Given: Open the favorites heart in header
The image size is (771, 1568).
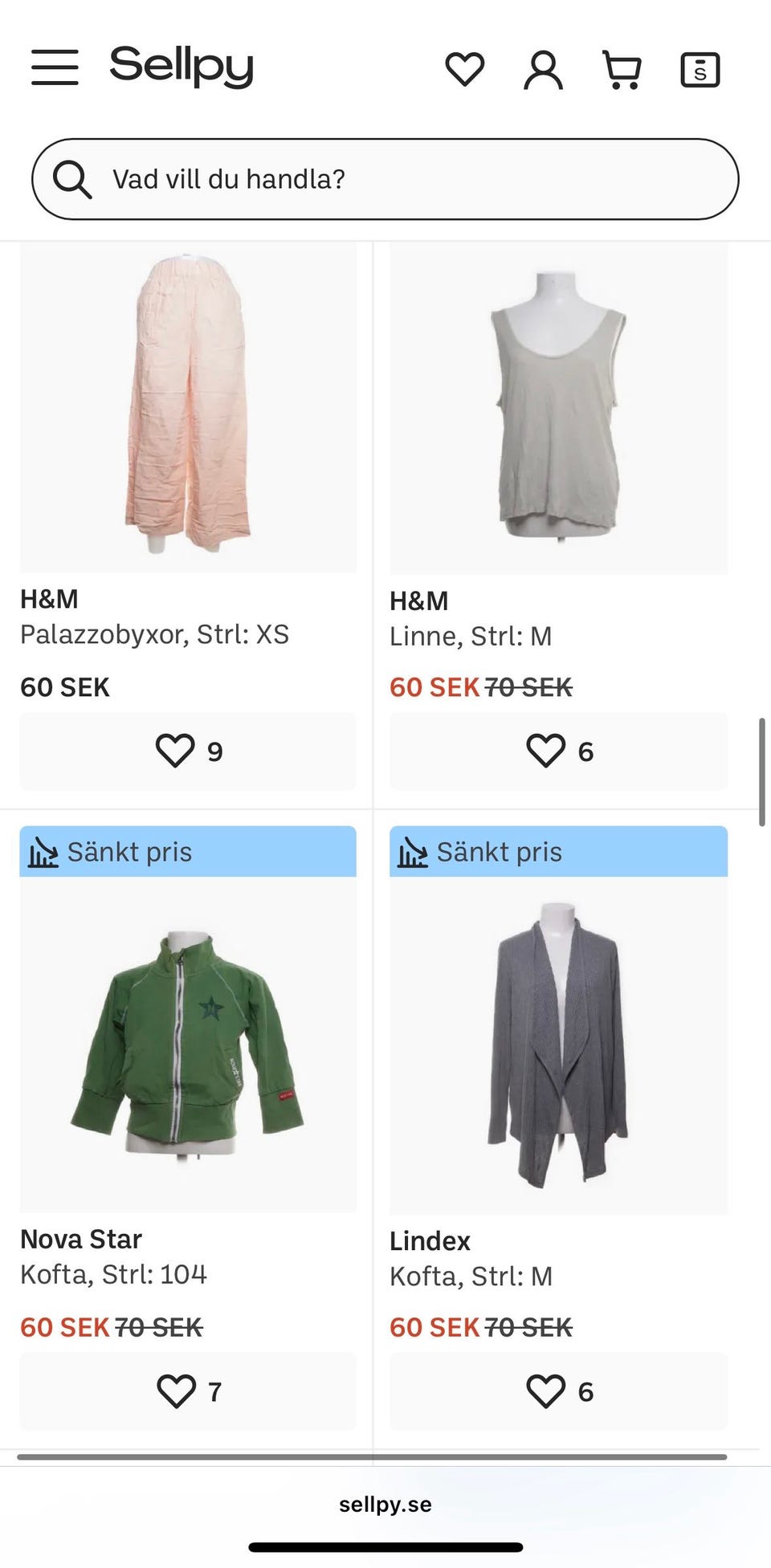Looking at the screenshot, I should 465,69.
